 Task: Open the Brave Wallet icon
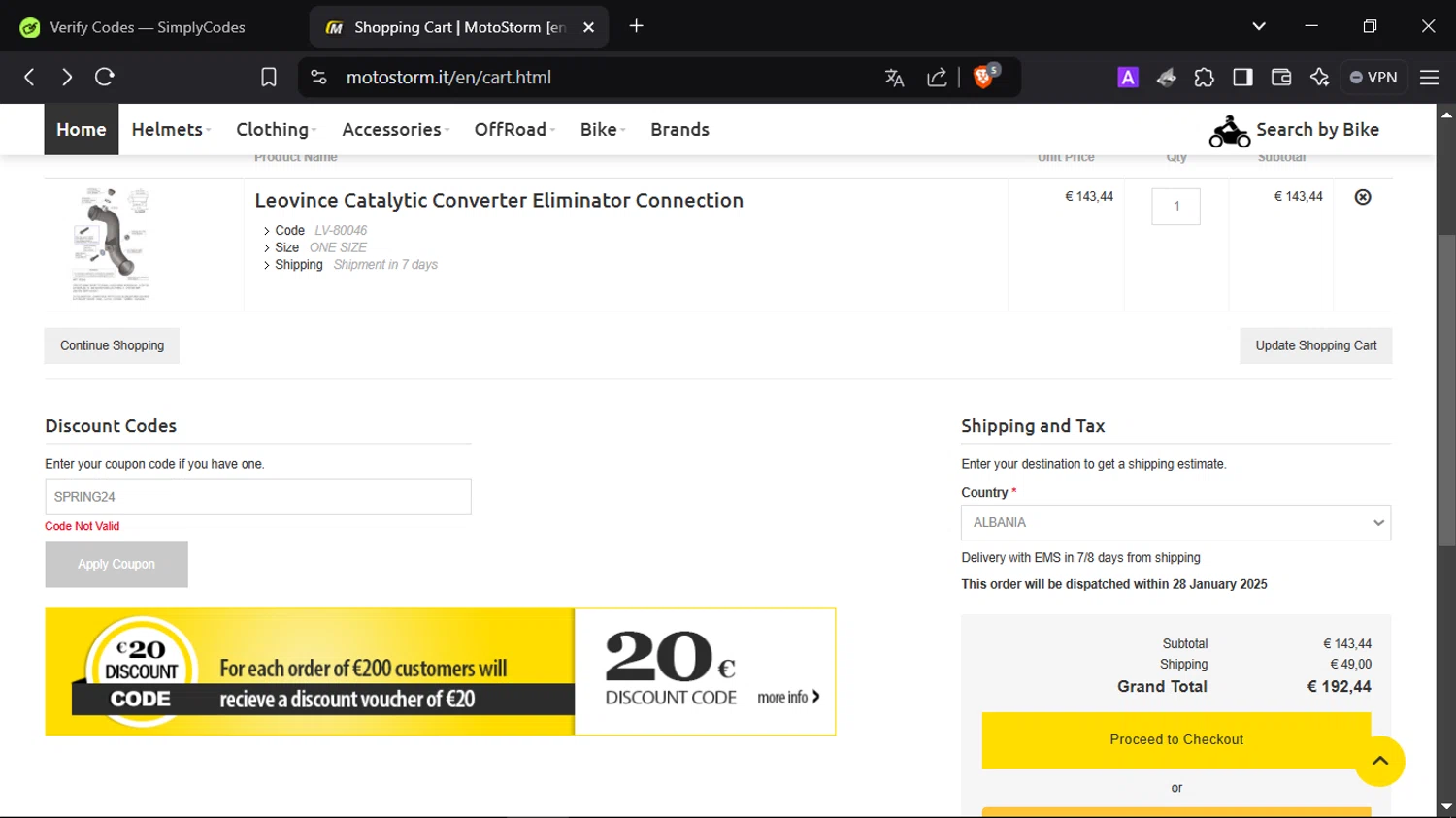[1281, 78]
